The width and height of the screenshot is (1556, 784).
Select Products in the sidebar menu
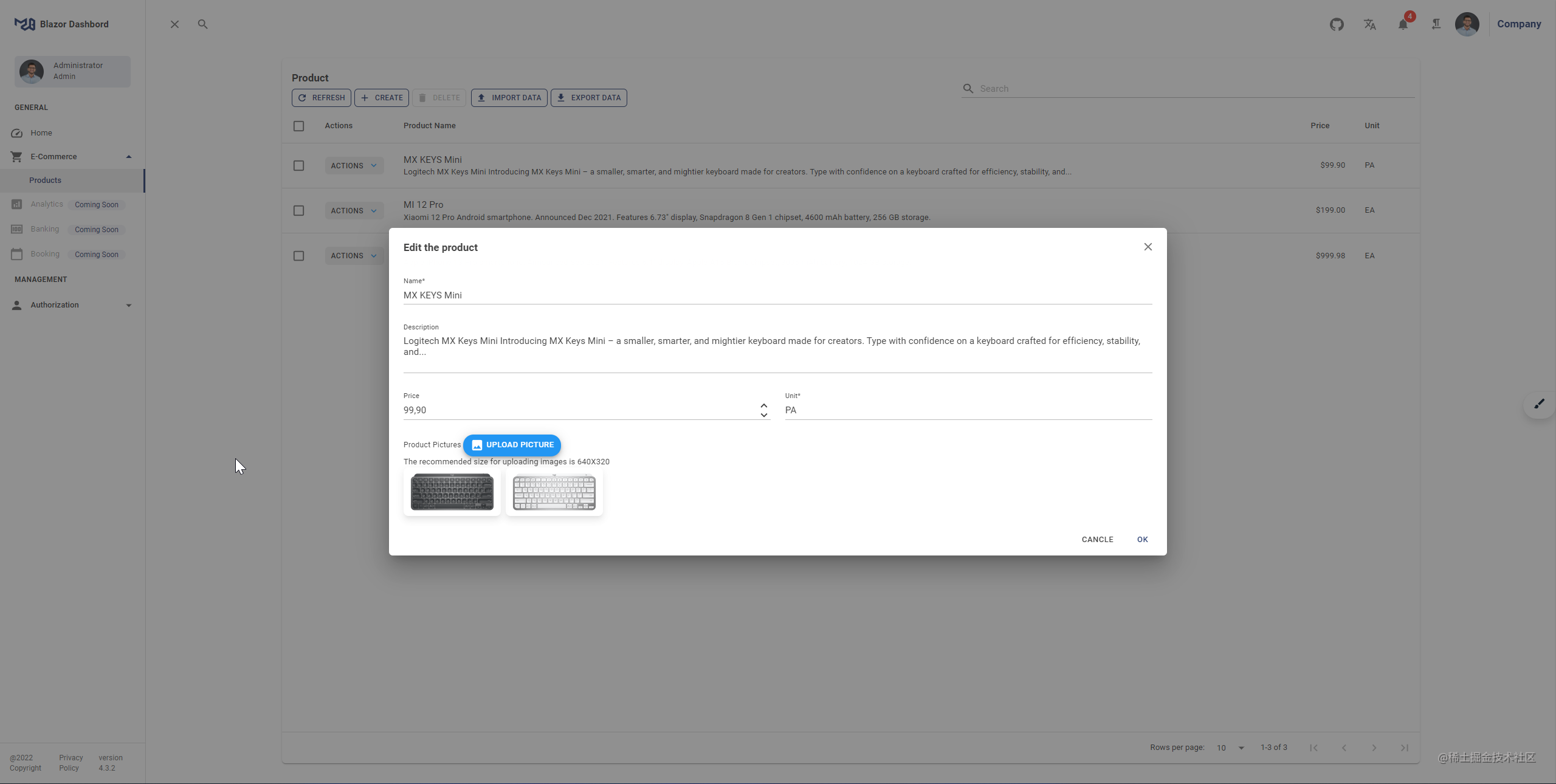coord(46,180)
